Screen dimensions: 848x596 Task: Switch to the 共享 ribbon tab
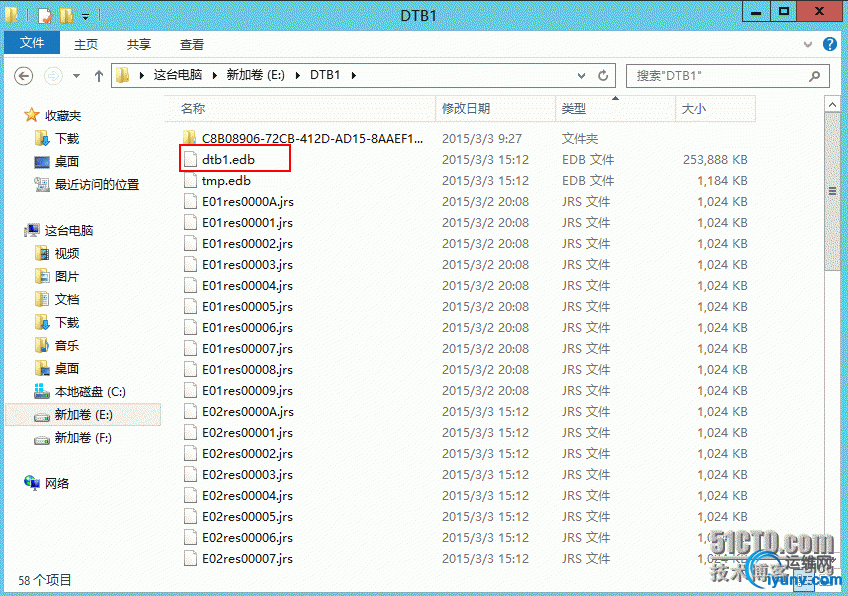click(139, 44)
